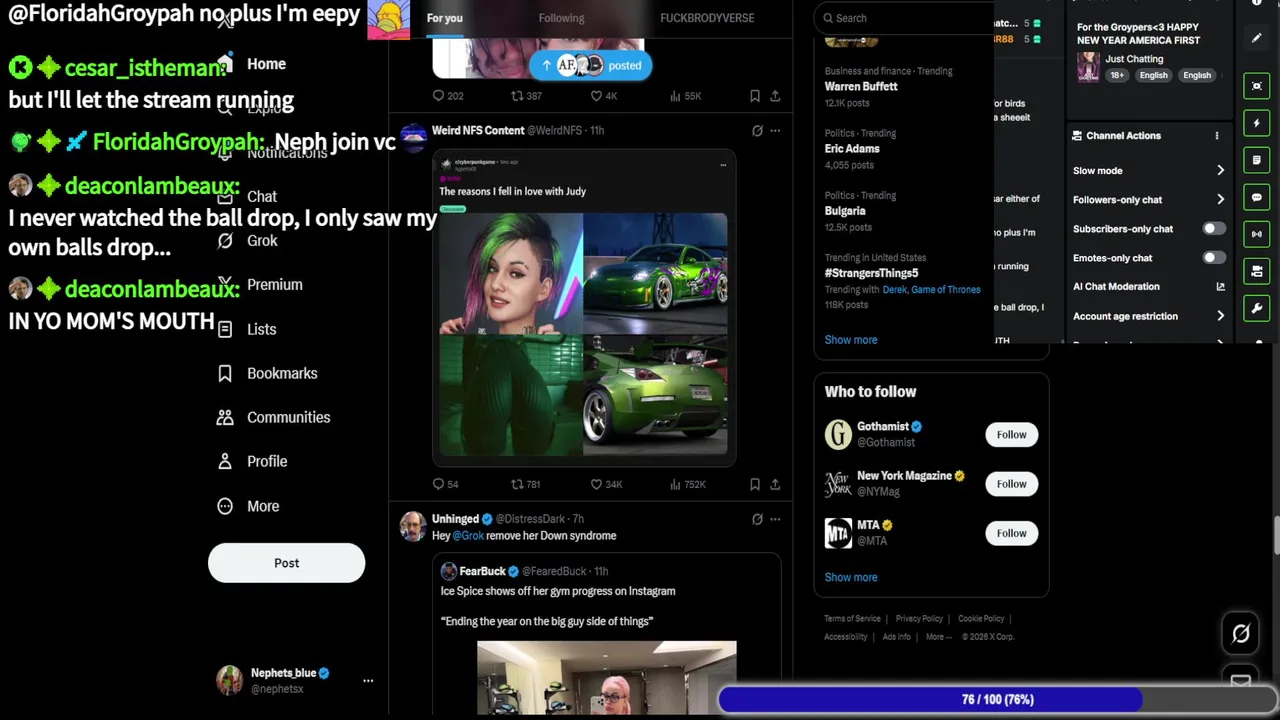
Task: Open Grok action on Unhinged post
Action: click(x=757, y=519)
